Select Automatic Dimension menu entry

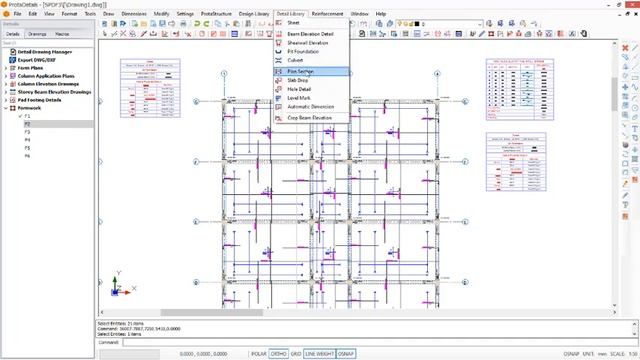pyautogui.click(x=311, y=107)
